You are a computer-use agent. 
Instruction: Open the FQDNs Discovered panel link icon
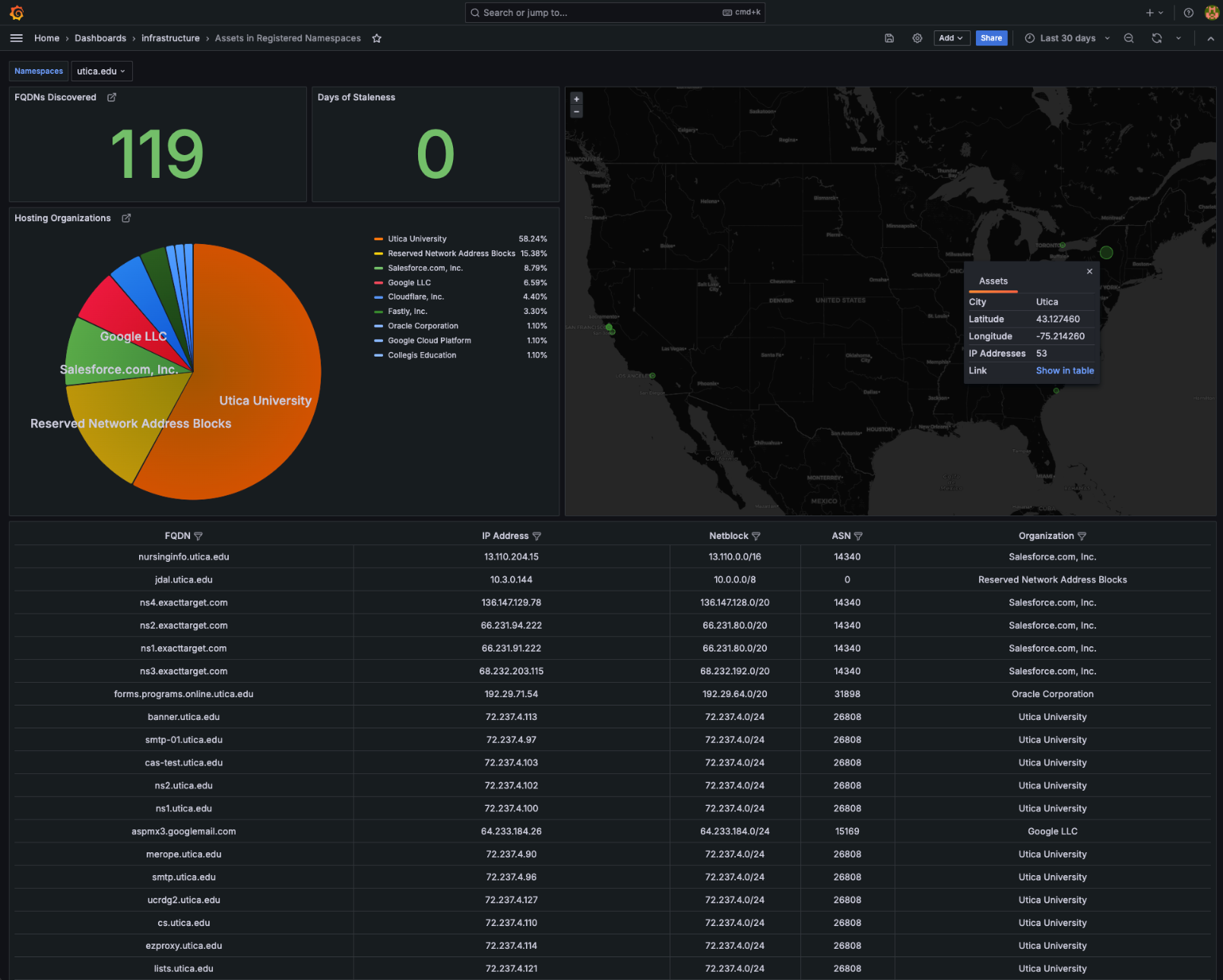tap(112, 97)
